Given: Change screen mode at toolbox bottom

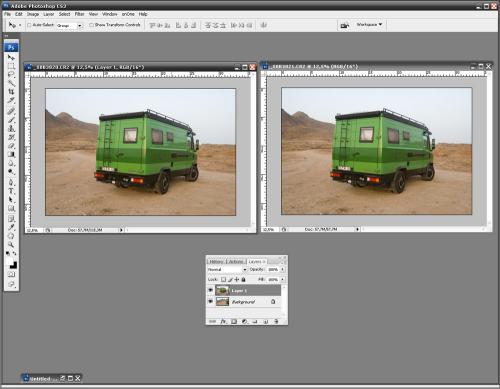Looking at the screenshot, I should (11, 284).
